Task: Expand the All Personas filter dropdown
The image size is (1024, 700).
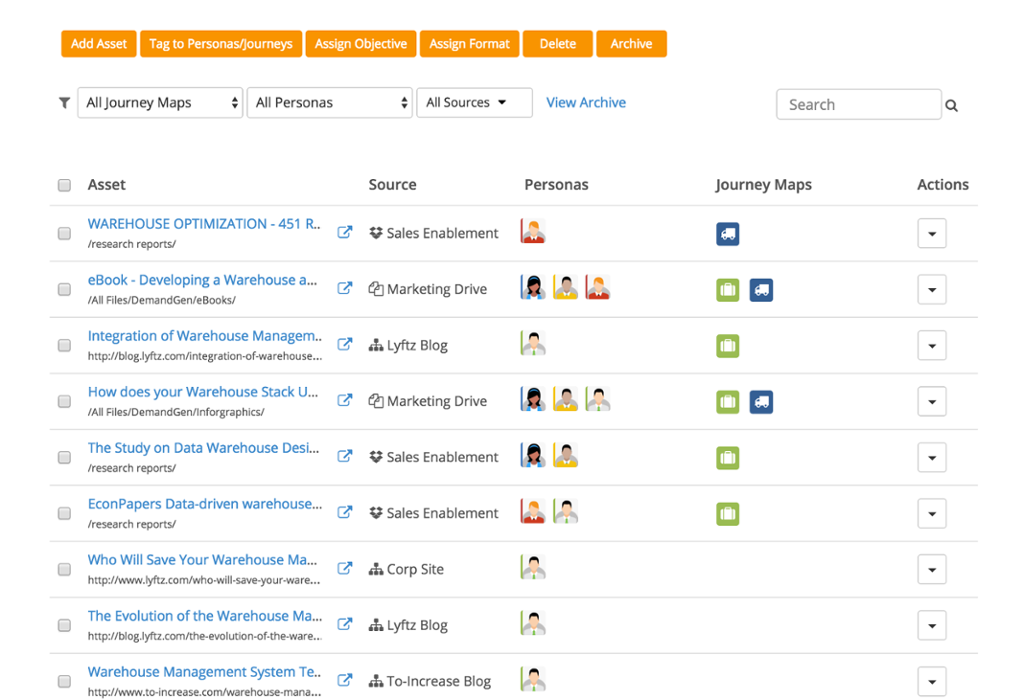Action: pyautogui.click(x=330, y=103)
